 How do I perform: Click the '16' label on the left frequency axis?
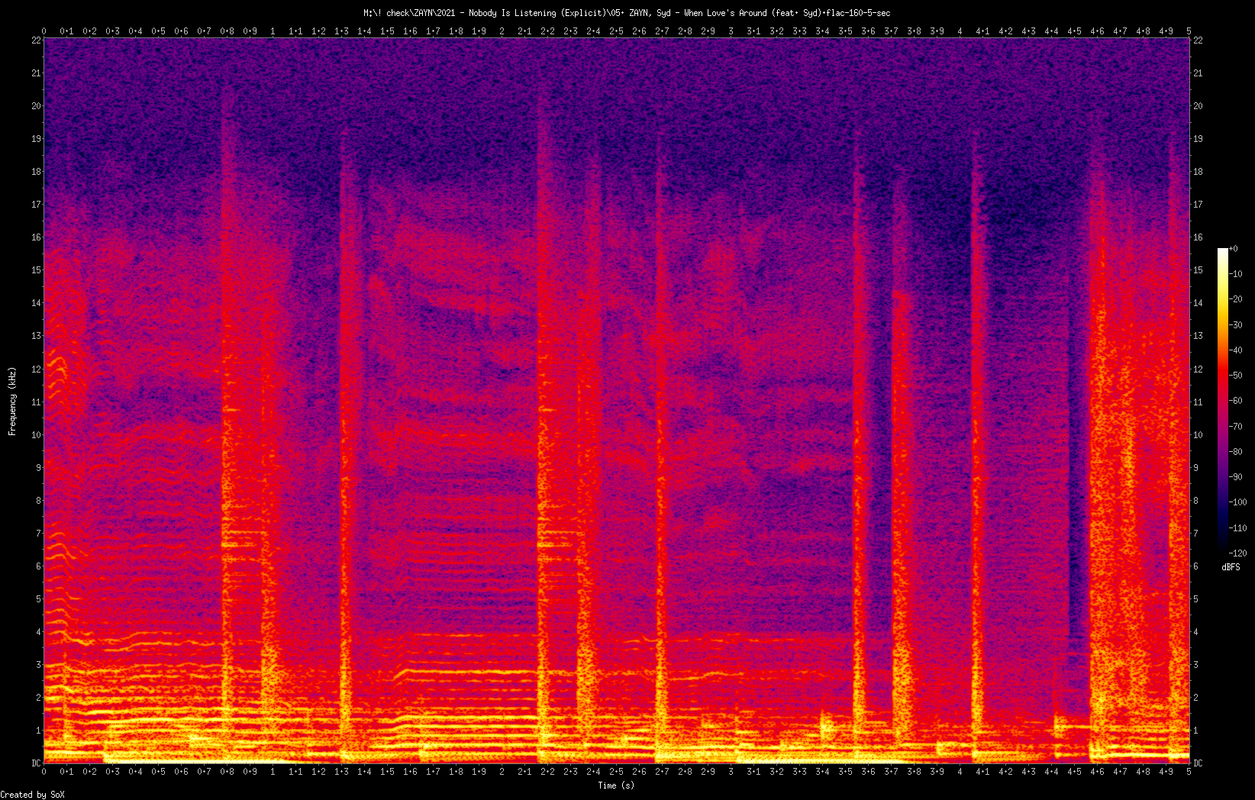(36, 237)
